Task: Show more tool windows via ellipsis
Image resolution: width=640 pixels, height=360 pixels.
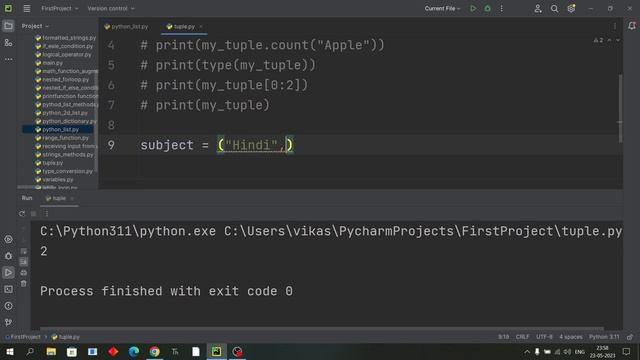Action: coord(8,60)
